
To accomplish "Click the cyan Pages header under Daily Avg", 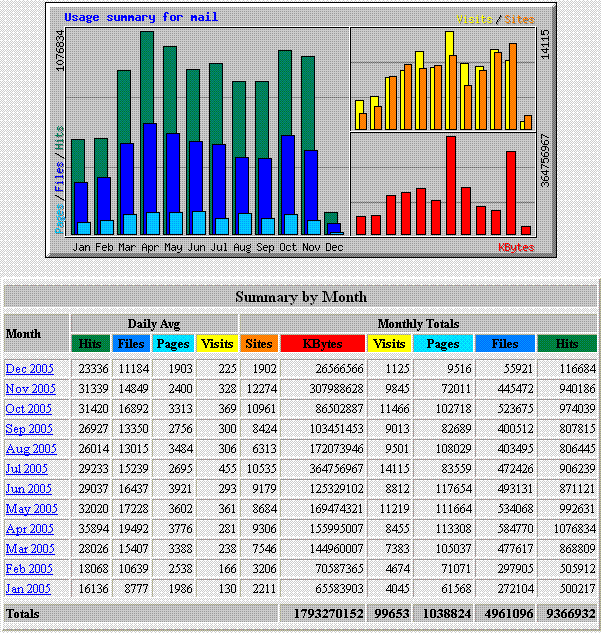I will coord(174,344).
